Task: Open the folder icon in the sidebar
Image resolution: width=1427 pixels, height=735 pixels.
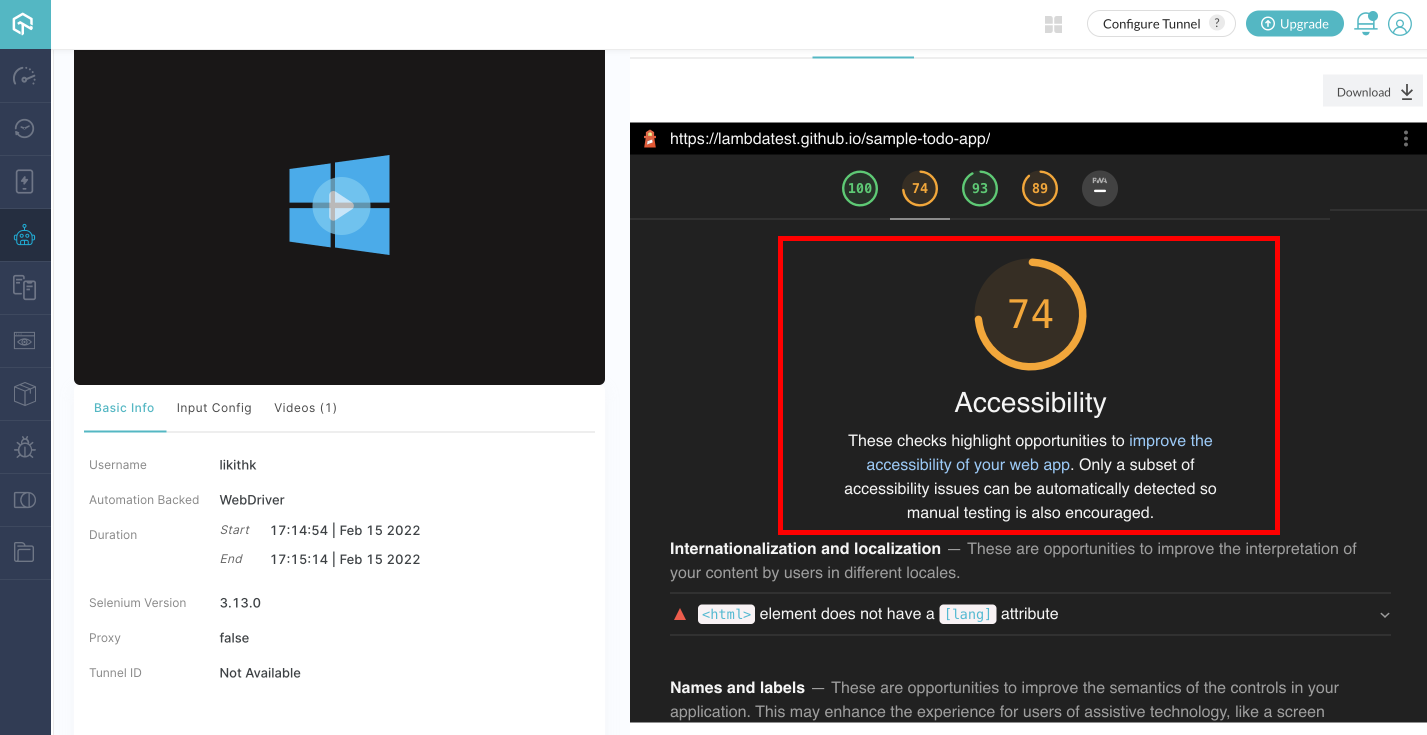Action: click(25, 552)
